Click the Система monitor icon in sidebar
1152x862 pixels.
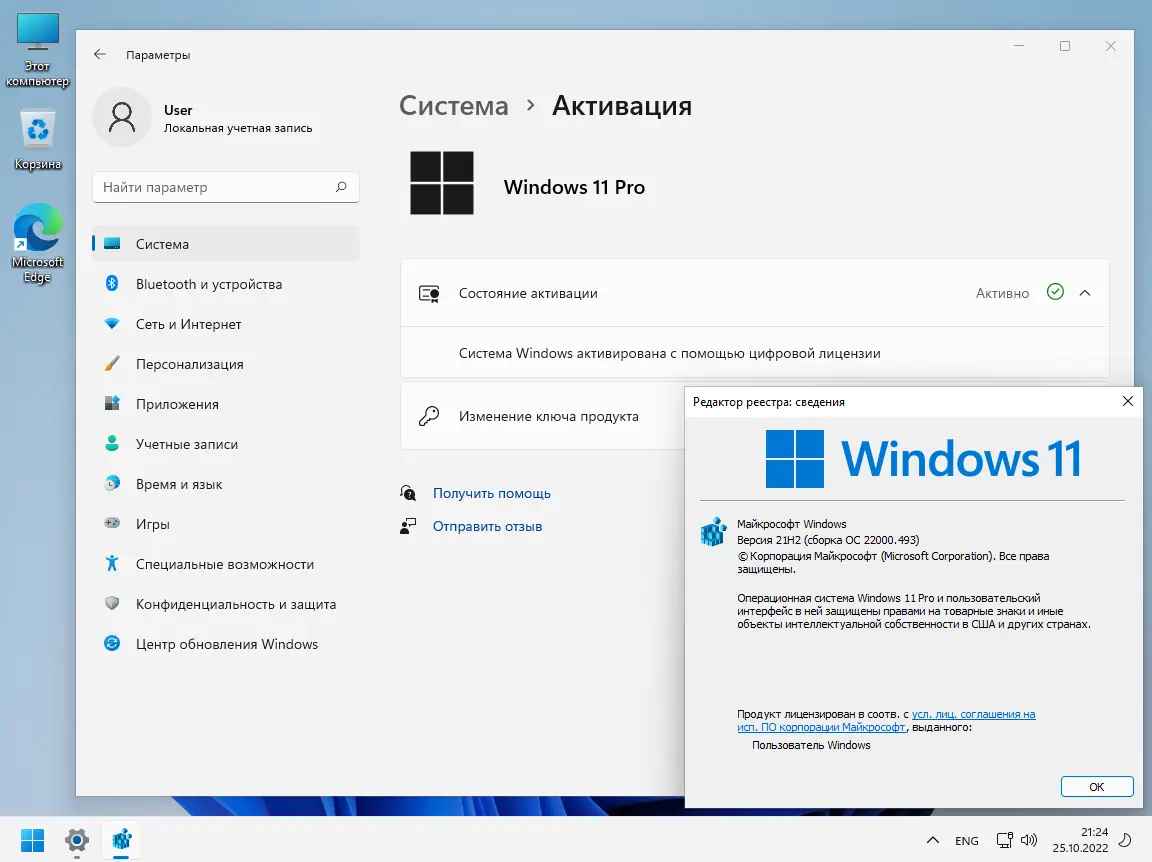coord(112,243)
